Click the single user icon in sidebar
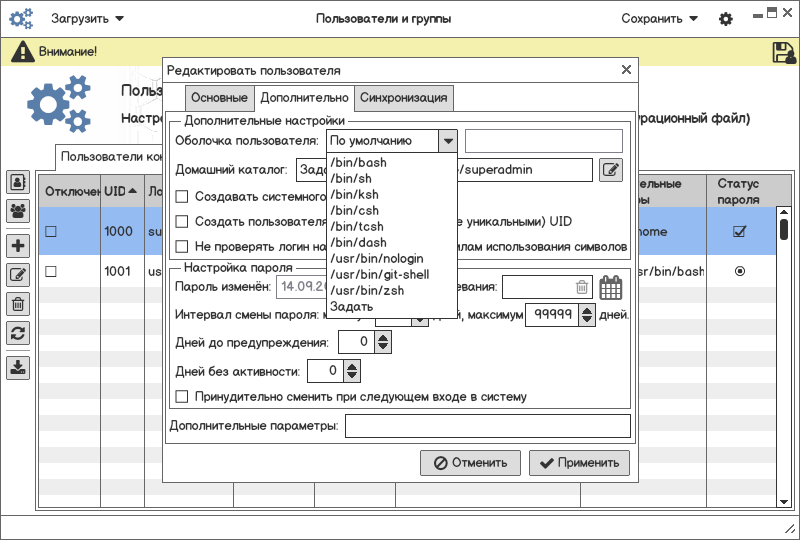Viewport: 800px width, 540px height. pyautogui.click(x=18, y=182)
